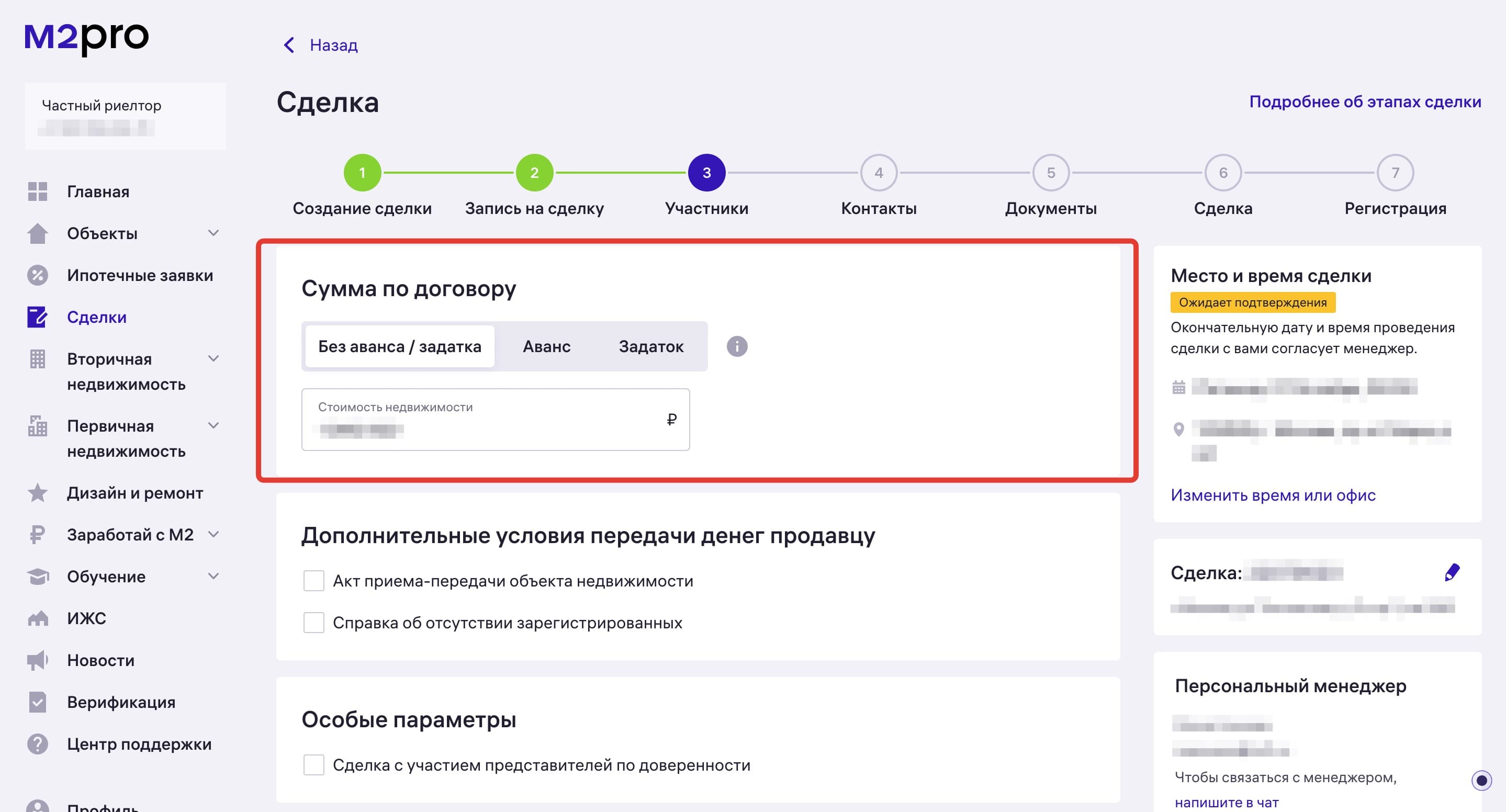The height and width of the screenshot is (812, 1506).
Task: Click the Заработай с М2 ruble icon
Action: tap(38, 535)
